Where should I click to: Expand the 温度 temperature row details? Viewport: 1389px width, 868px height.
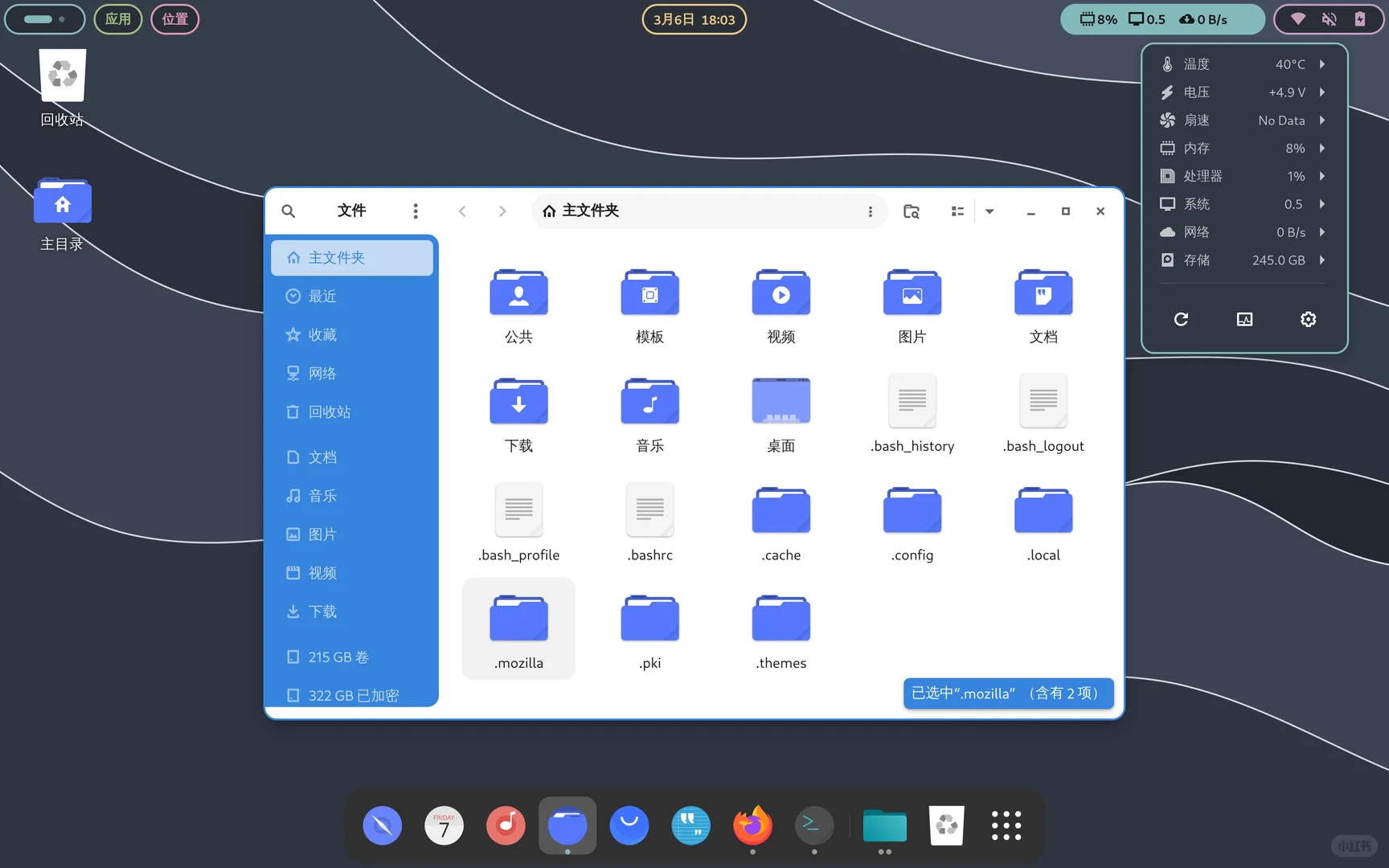point(1322,63)
